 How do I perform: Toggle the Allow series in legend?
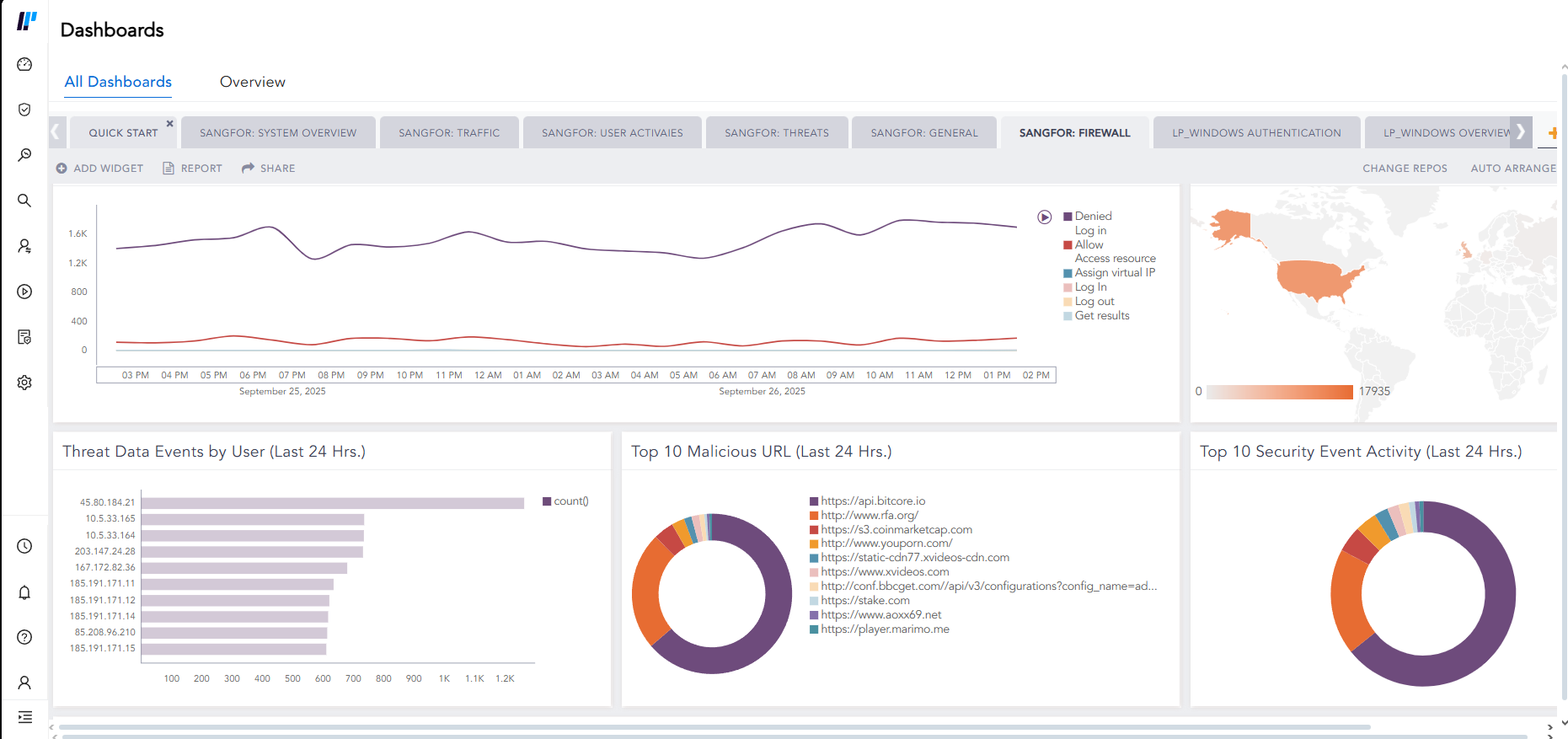(x=1089, y=244)
